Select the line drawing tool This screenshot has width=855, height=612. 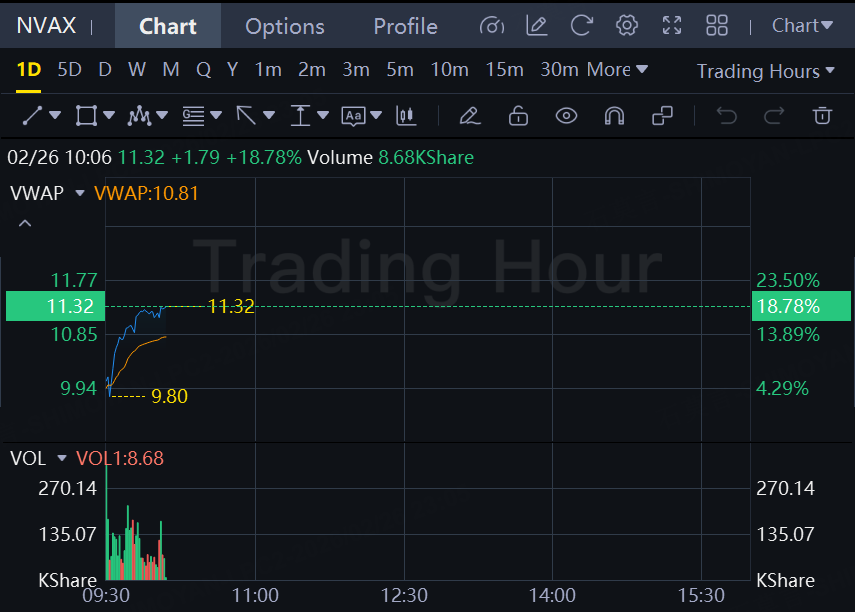pyautogui.click(x=32, y=116)
